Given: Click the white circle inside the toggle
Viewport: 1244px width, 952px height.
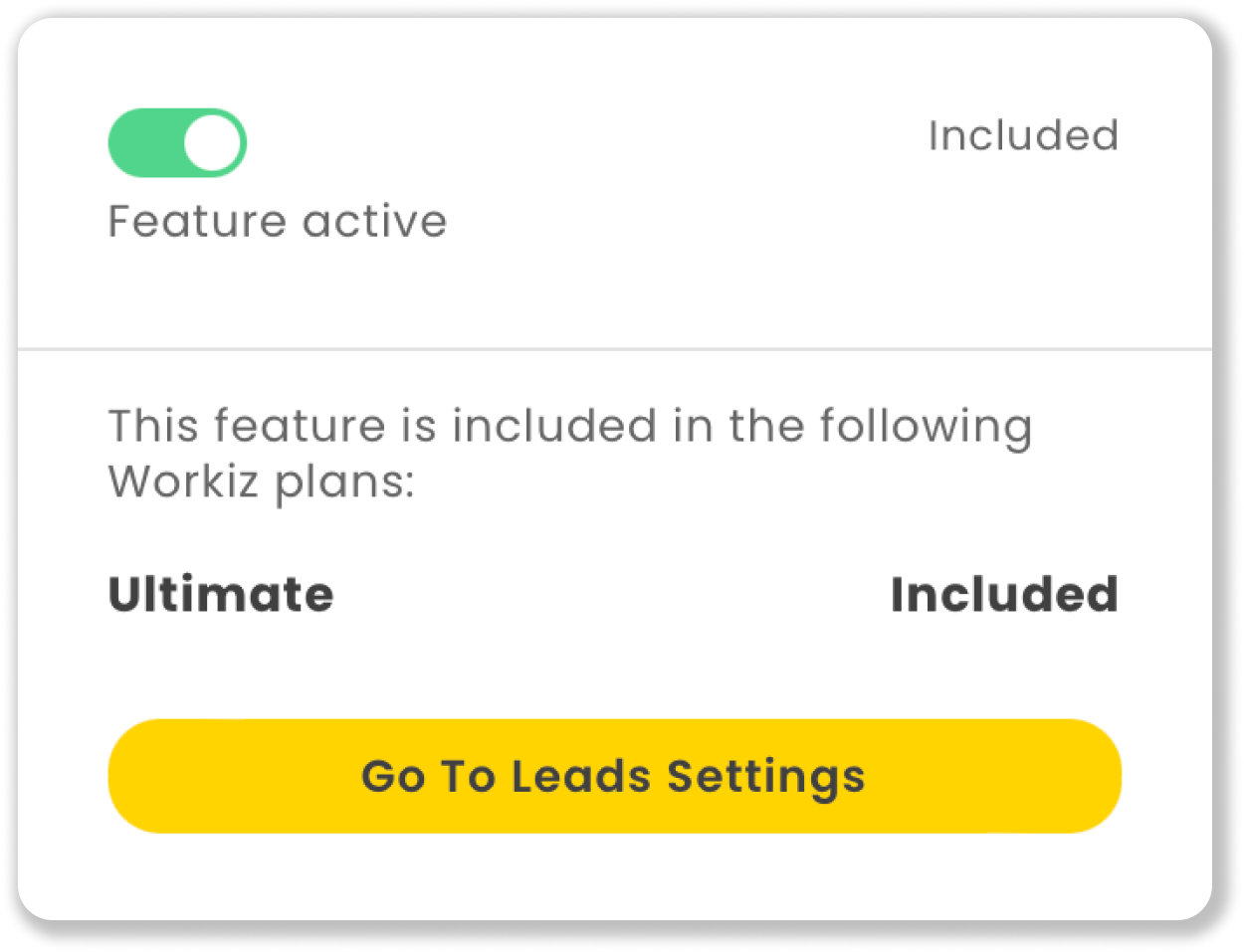Looking at the screenshot, I should [212, 142].
